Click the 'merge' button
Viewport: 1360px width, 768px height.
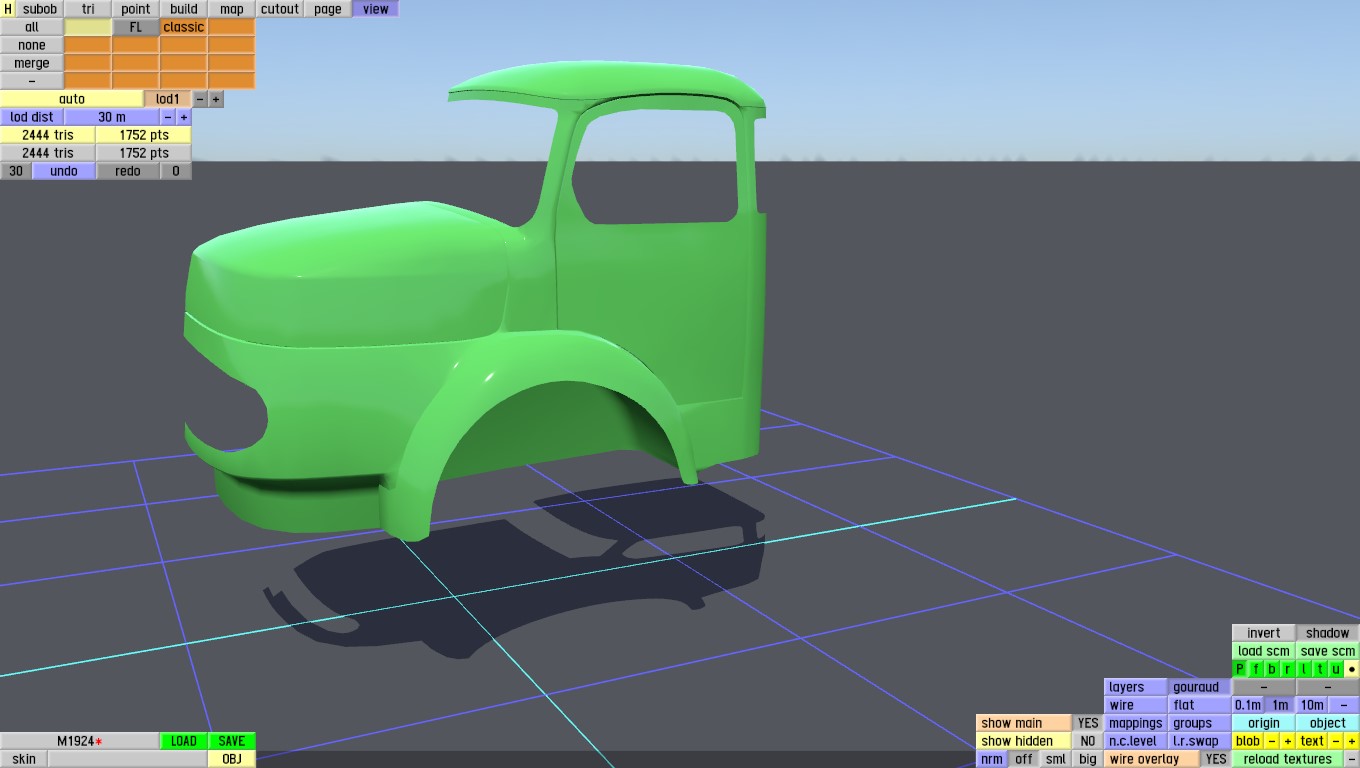coord(32,63)
